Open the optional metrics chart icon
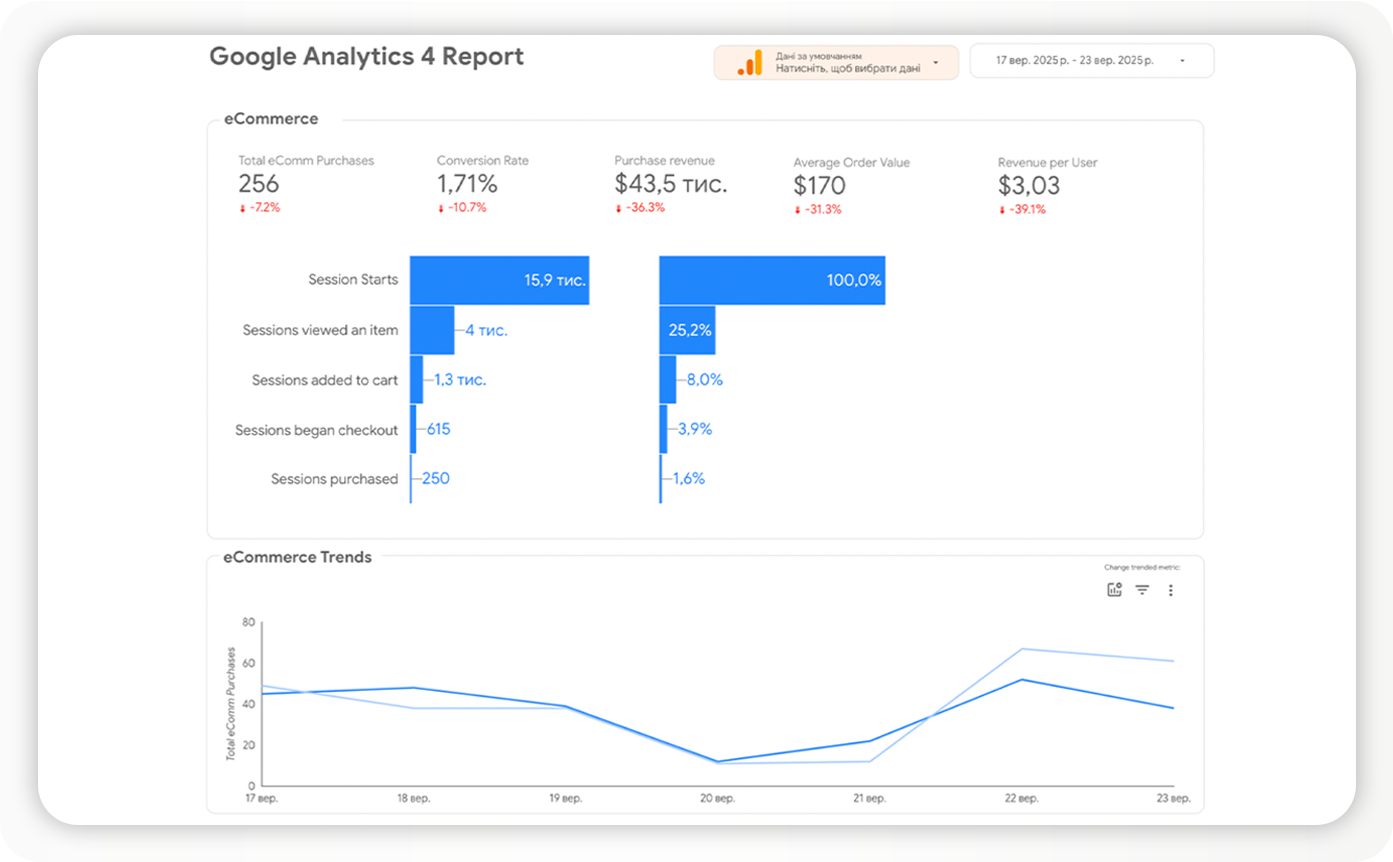The height and width of the screenshot is (862, 1393). tap(1114, 590)
